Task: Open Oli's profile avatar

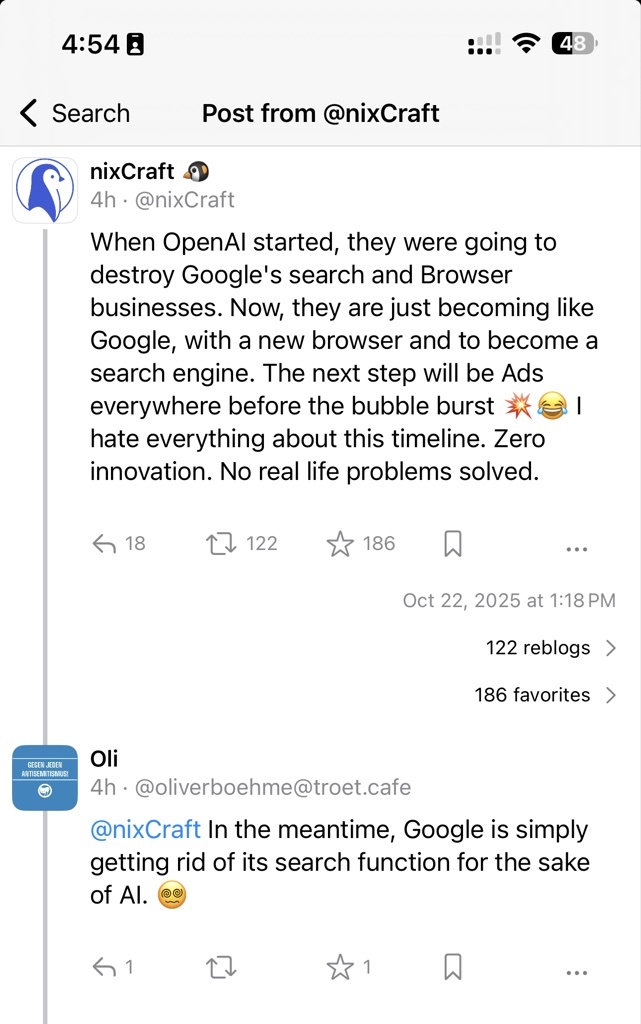Action: click(45, 777)
